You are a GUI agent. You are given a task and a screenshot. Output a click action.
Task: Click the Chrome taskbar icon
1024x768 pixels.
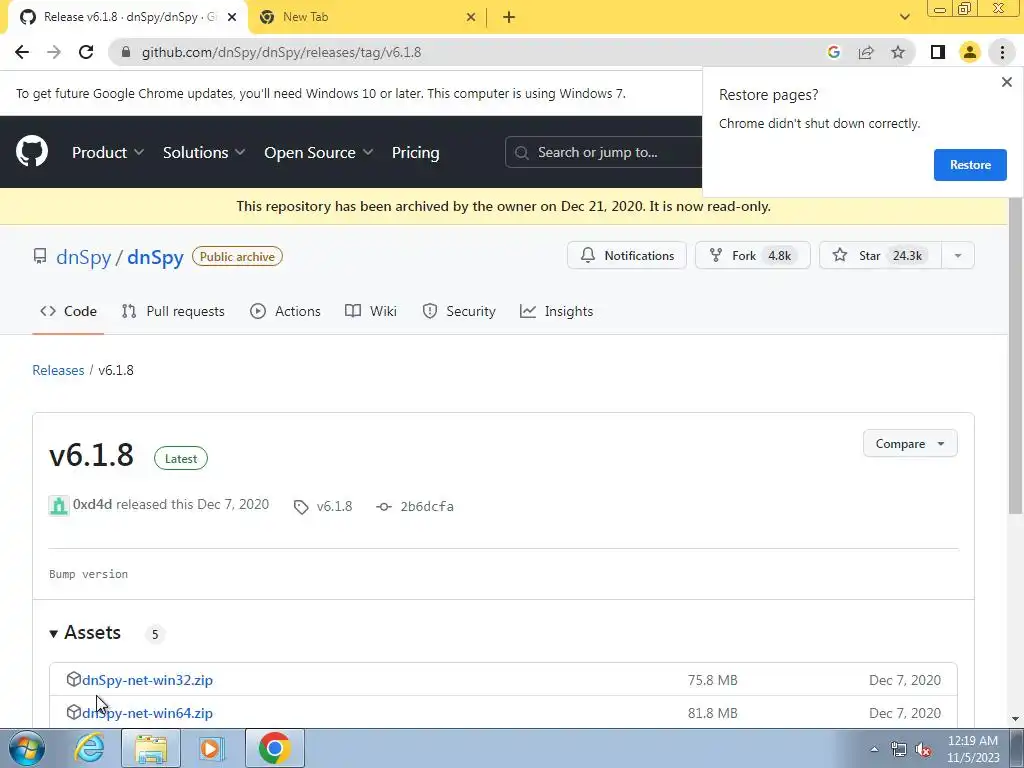pyautogui.click(x=274, y=748)
